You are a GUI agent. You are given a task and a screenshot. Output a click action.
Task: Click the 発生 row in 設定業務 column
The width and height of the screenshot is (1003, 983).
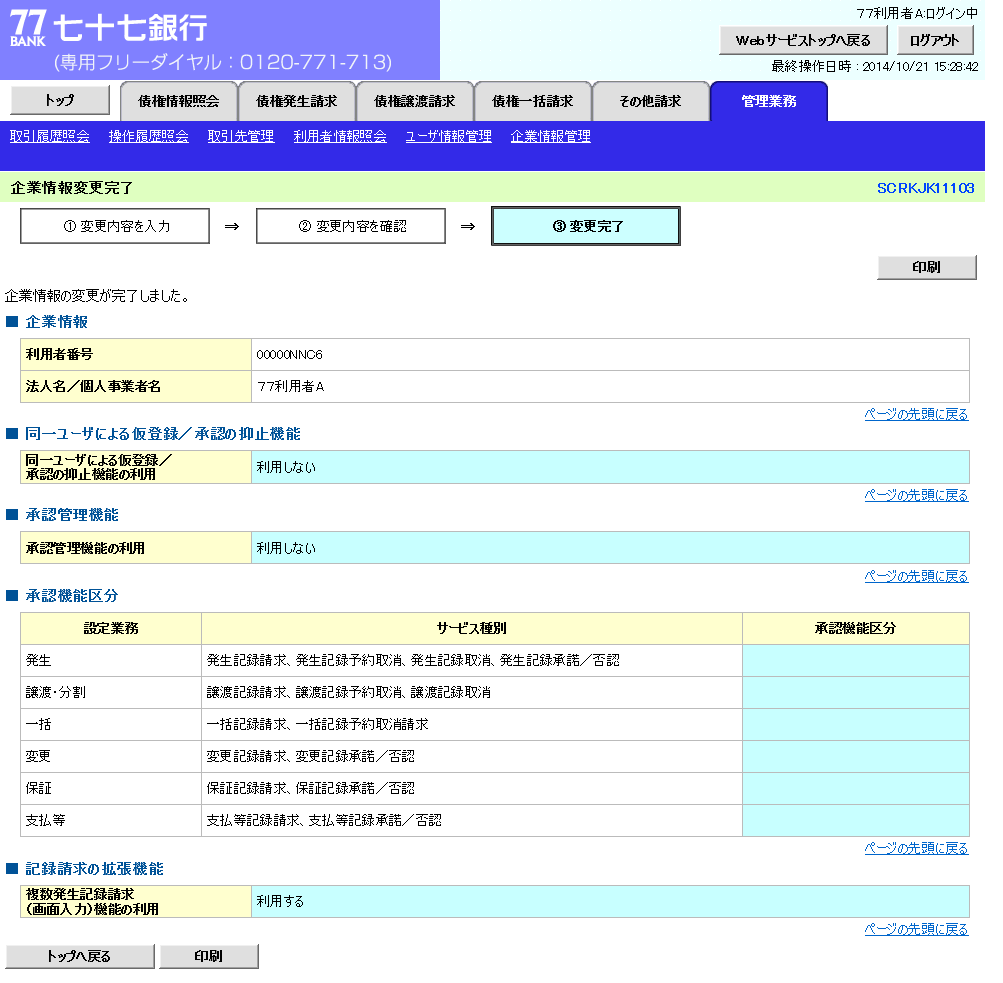(111, 661)
